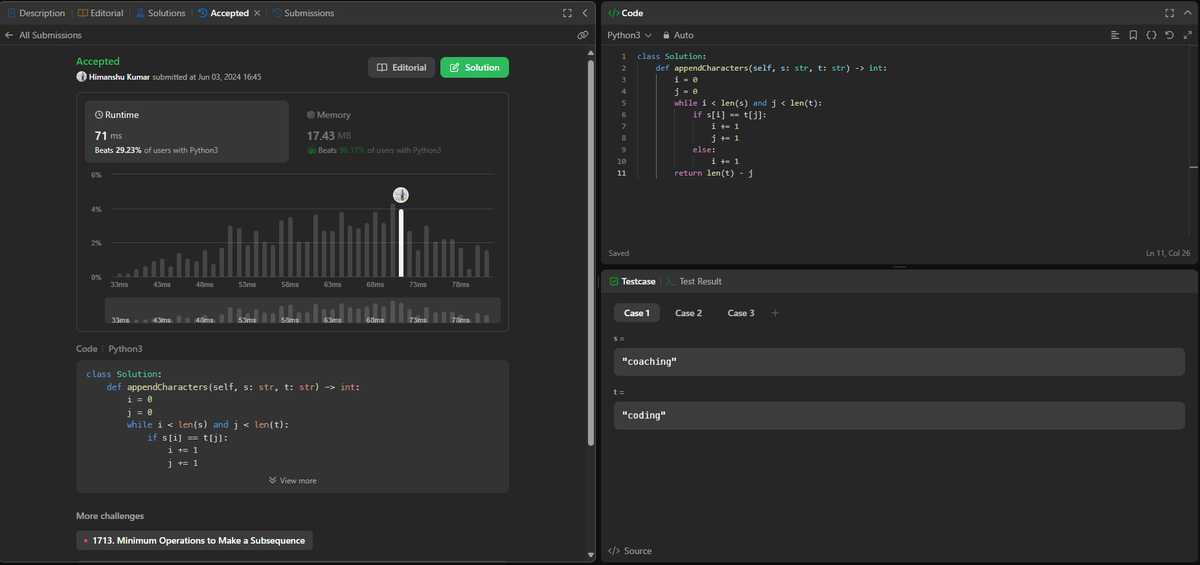Switch to the Test Result tab

click(694, 282)
